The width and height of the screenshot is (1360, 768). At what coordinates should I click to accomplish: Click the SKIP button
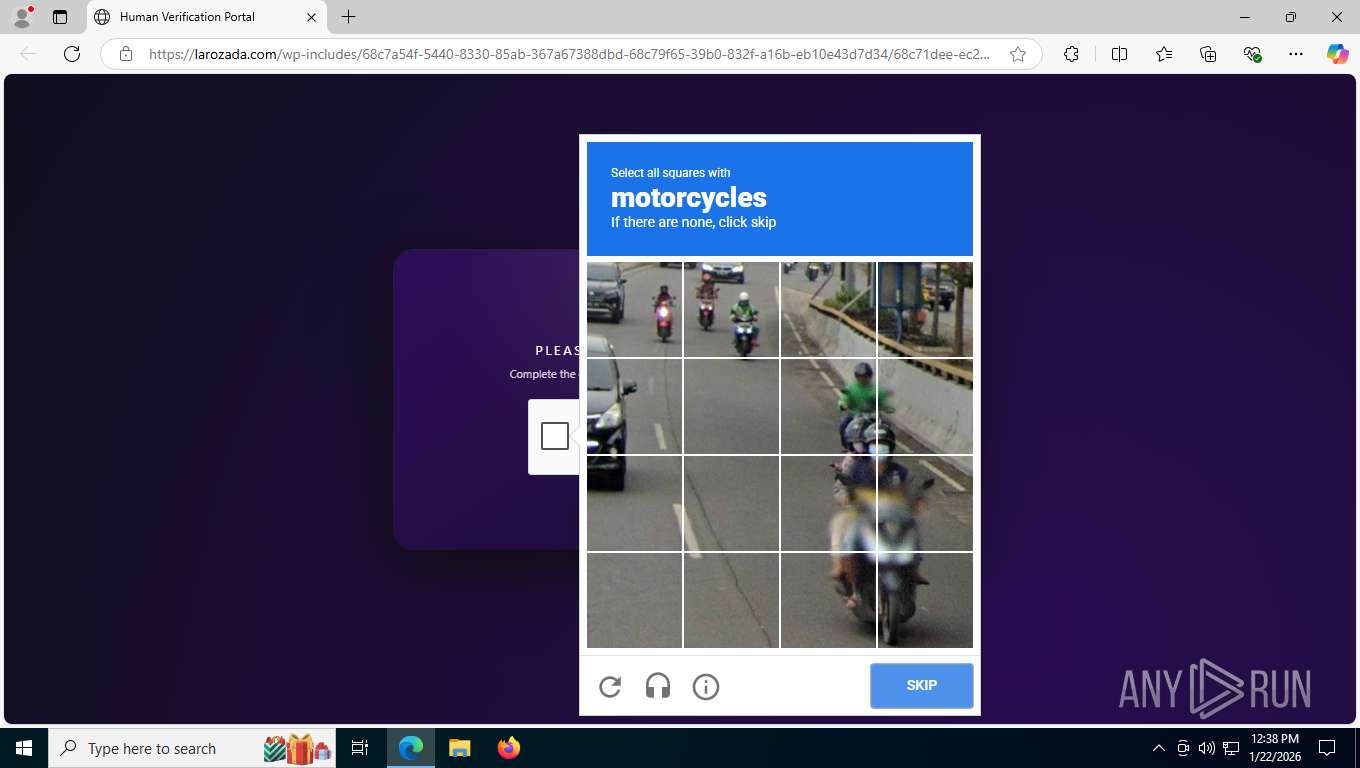tap(921, 686)
